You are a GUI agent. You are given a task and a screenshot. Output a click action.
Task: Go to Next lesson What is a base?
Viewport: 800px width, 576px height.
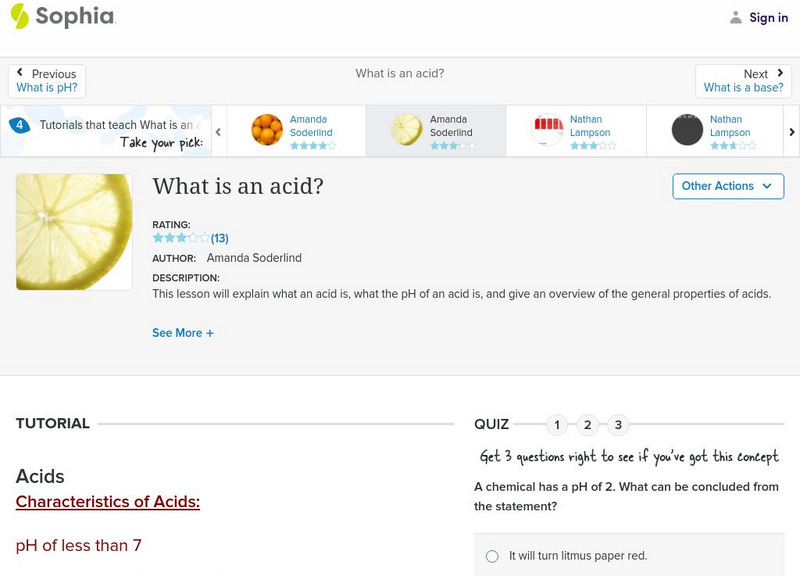[x=743, y=80]
